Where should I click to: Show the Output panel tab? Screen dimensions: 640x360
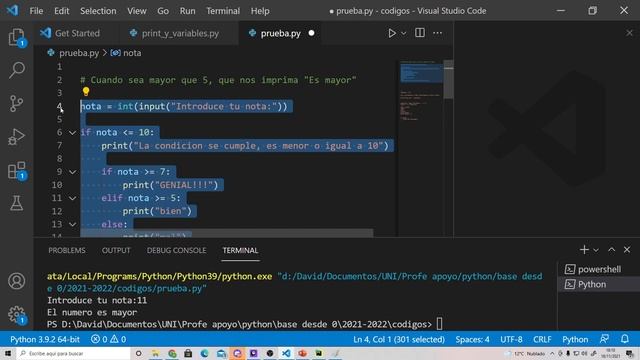116,251
